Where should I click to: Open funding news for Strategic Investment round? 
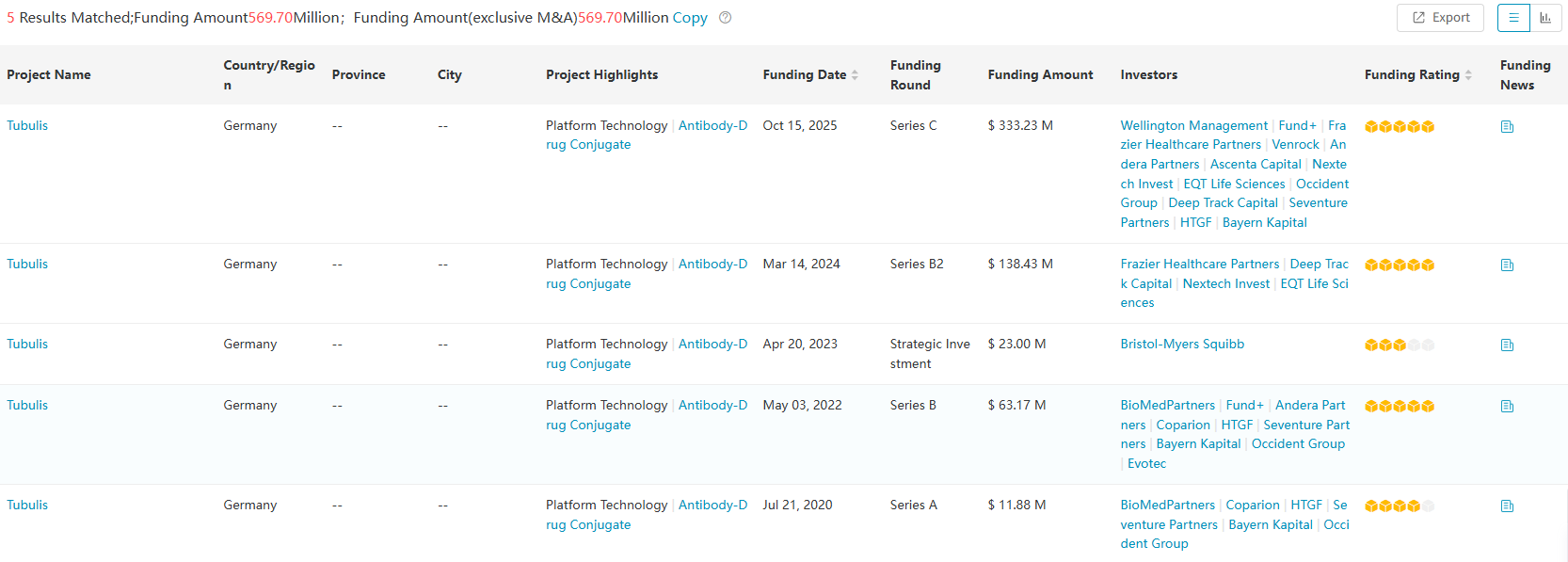pos(1507,345)
